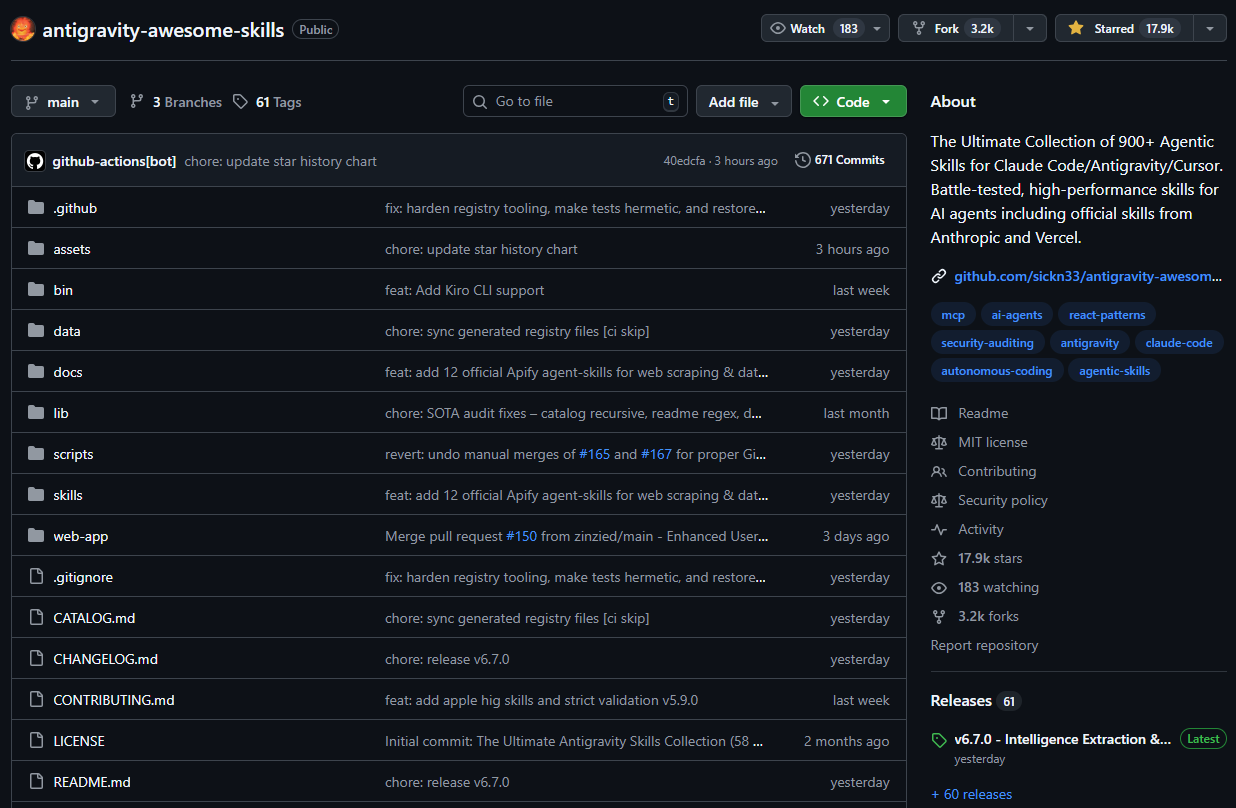This screenshot has width=1236, height=808.
Task: Focus the Go to file search box
Action: pyautogui.click(x=575, y=101)
